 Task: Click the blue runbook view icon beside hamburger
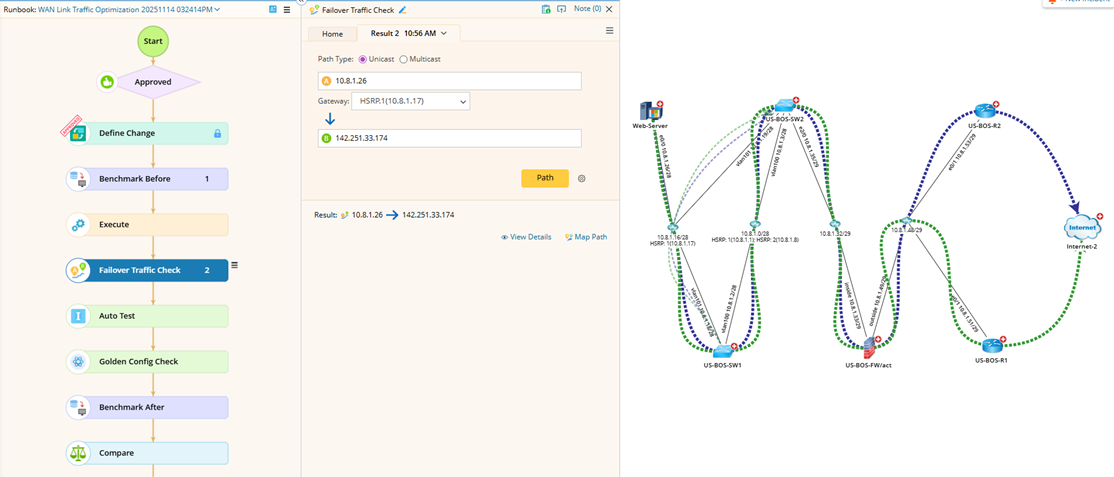[274, 9]
